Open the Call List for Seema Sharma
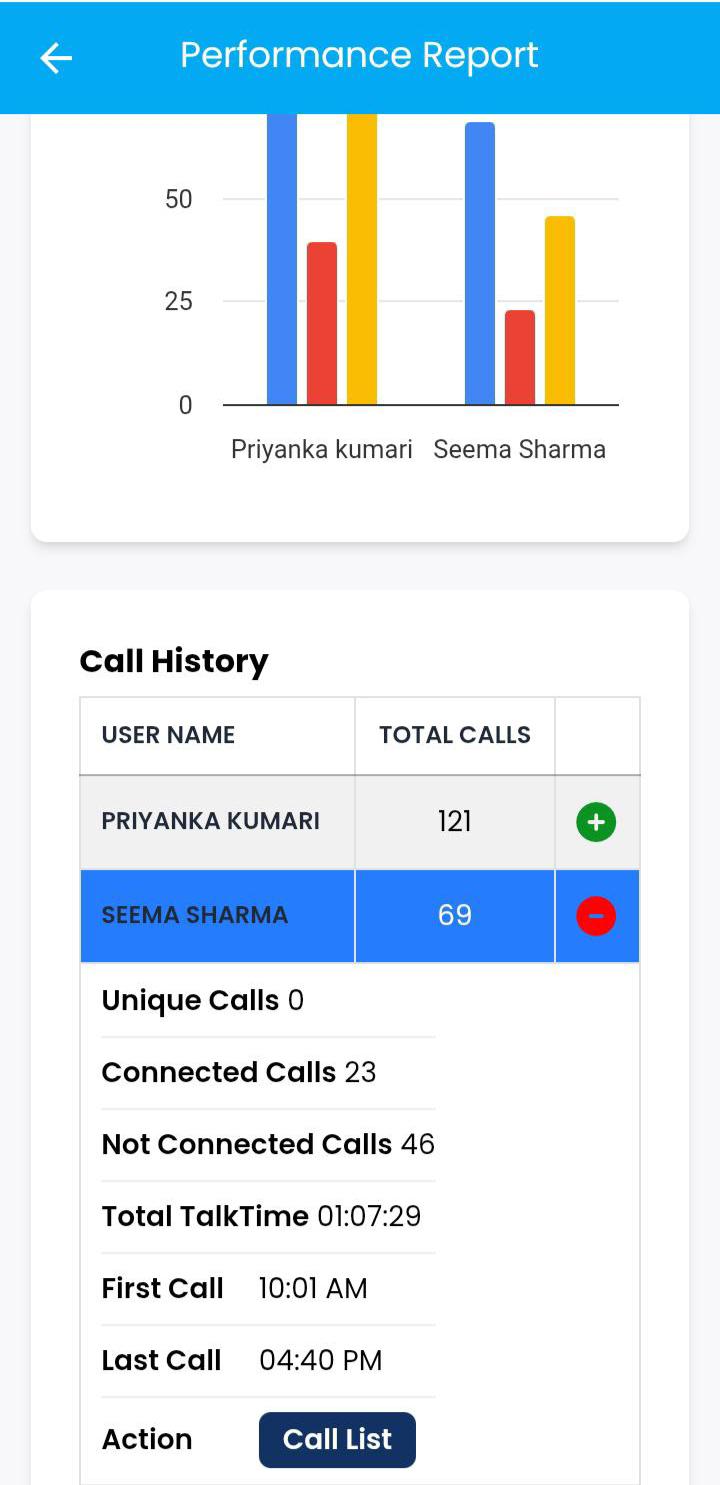The height and width of the screenshot is (1485, 720). click(x=337, y=1439)
